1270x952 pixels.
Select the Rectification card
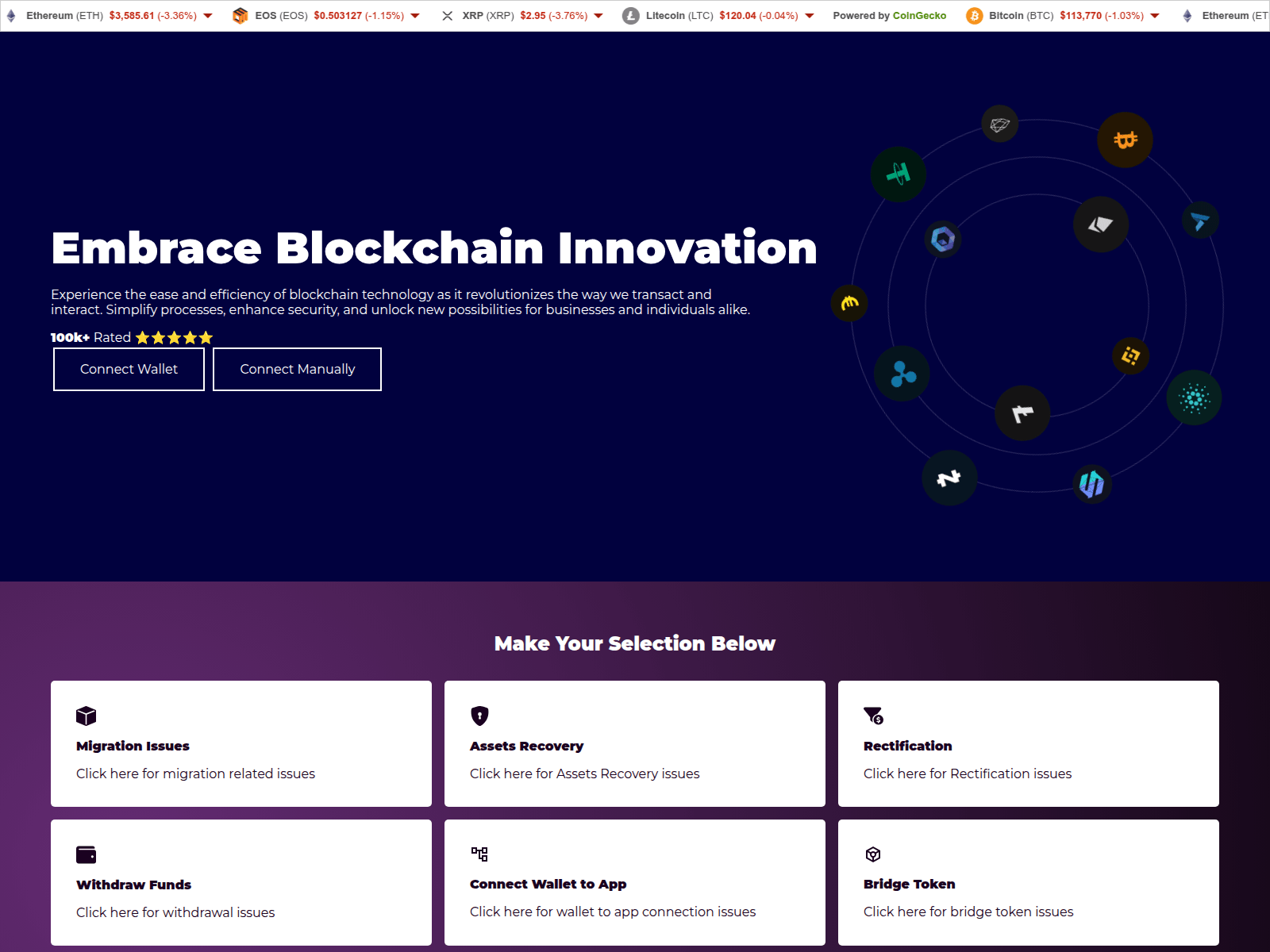pos(1028,743)
